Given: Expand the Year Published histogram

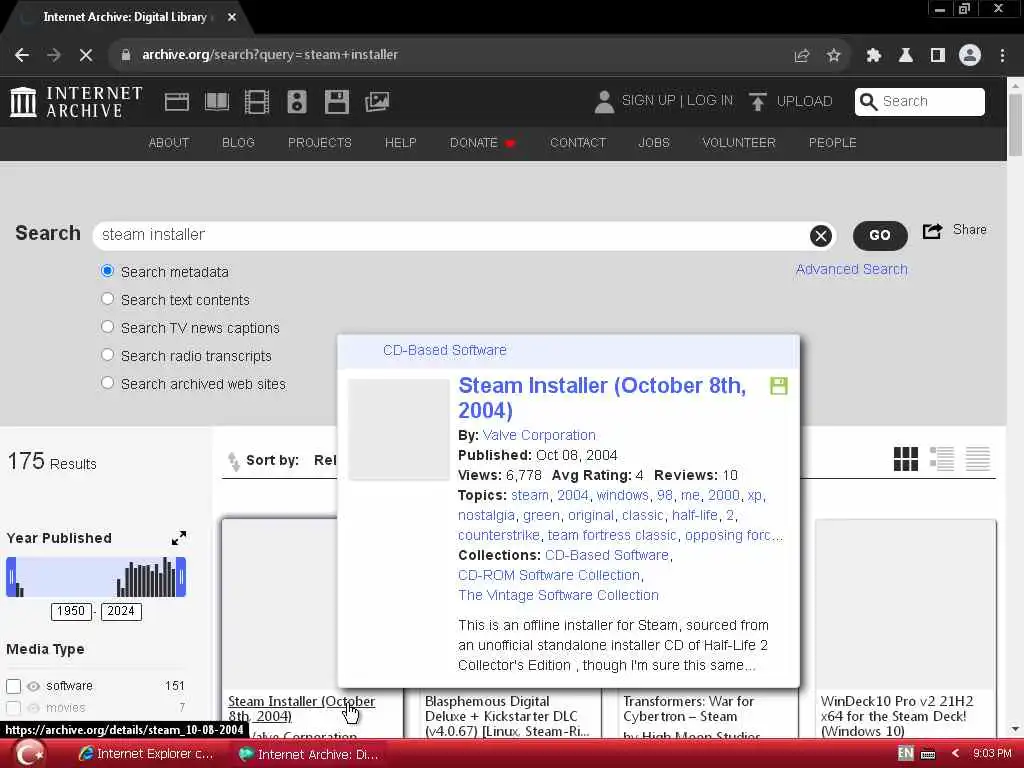Looking at the screenshot, I should 178,538.
